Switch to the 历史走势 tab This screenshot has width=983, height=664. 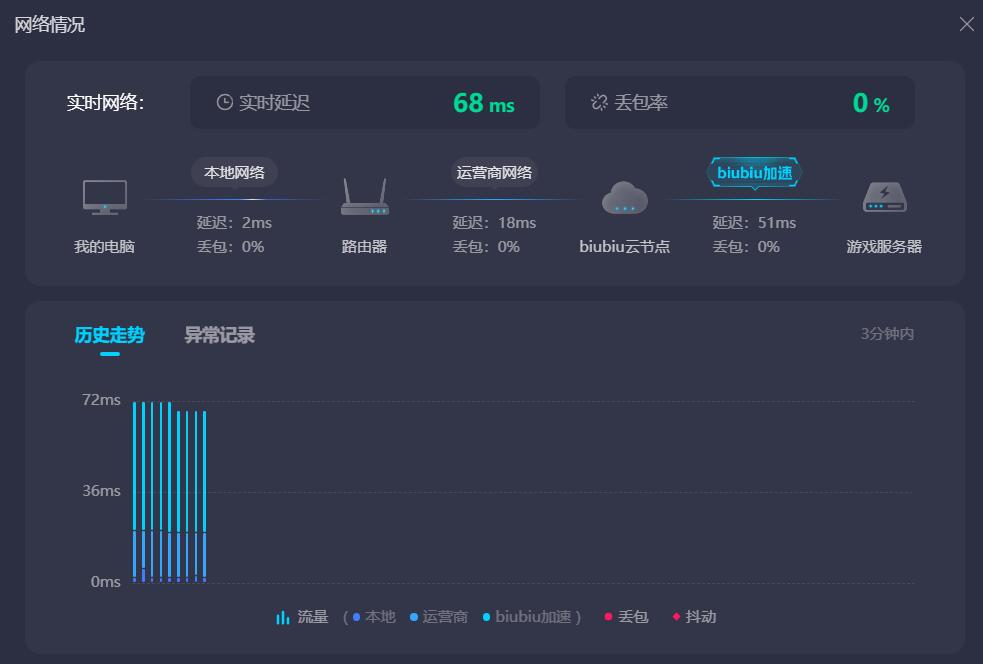click(109, 335)
